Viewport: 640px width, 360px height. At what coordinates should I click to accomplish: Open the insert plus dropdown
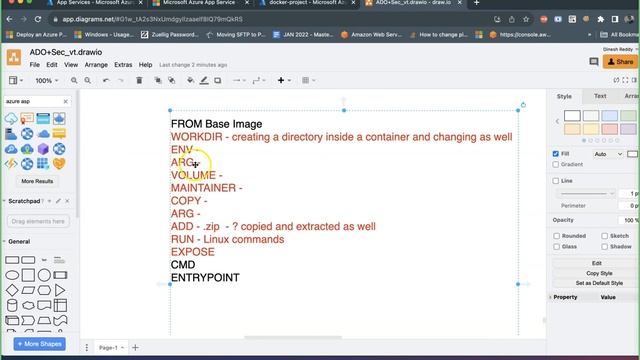[x=284, y=80]
